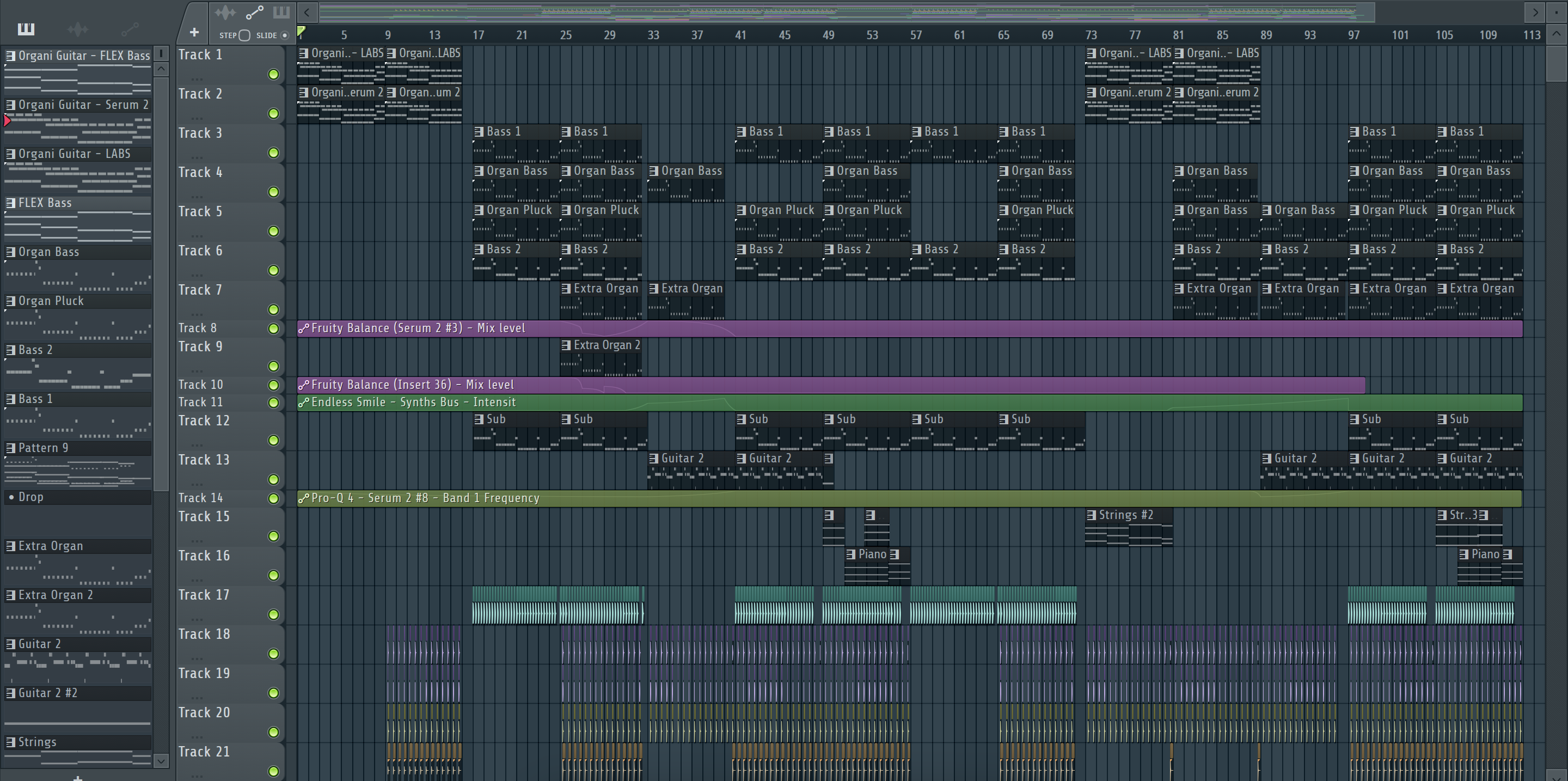Enable the SLIDE option
Image resolution: width=1568 pixels, height=781 pixels.
pos(284,35)
